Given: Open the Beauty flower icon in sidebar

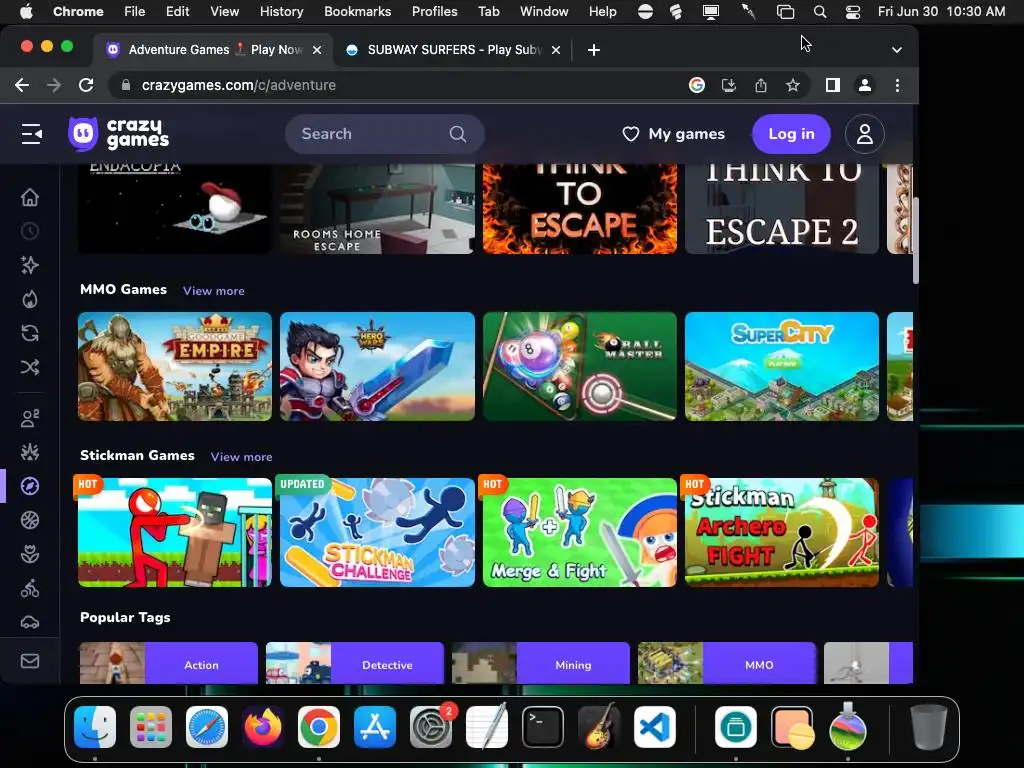Looking at the screenshot, I should tap(30, 554).
